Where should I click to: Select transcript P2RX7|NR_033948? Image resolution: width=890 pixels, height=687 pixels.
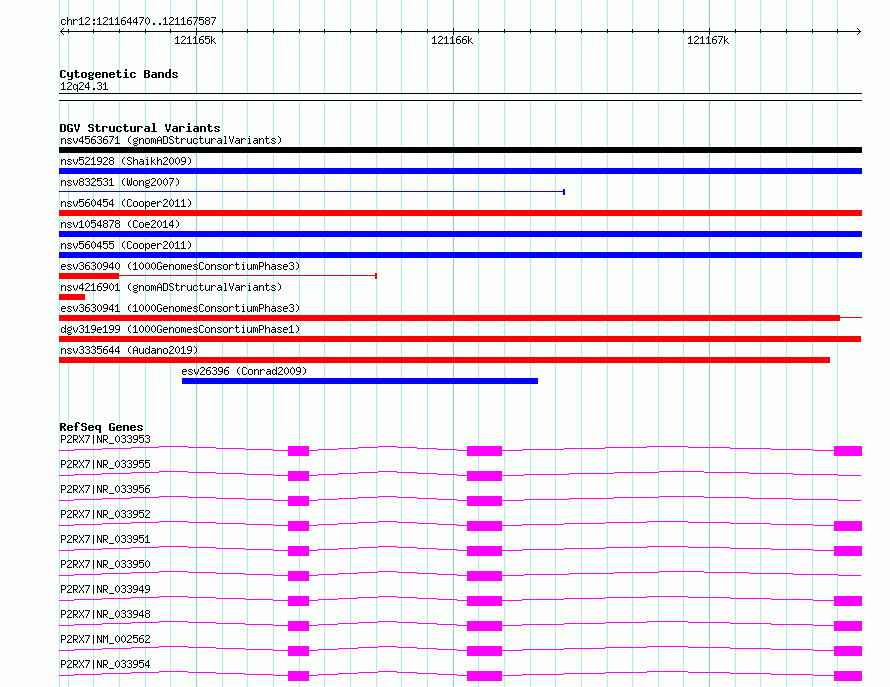pos(105,614)
